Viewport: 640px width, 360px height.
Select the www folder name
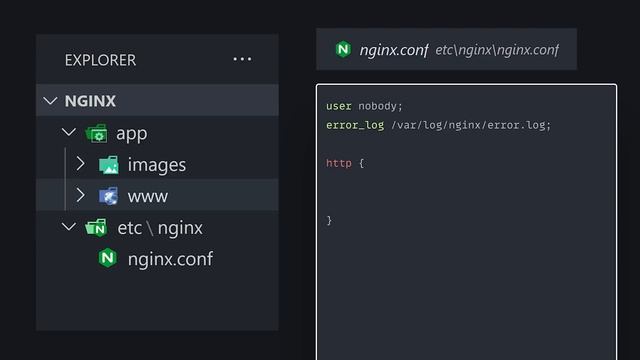pyautogui.click(x=148, y=197)
